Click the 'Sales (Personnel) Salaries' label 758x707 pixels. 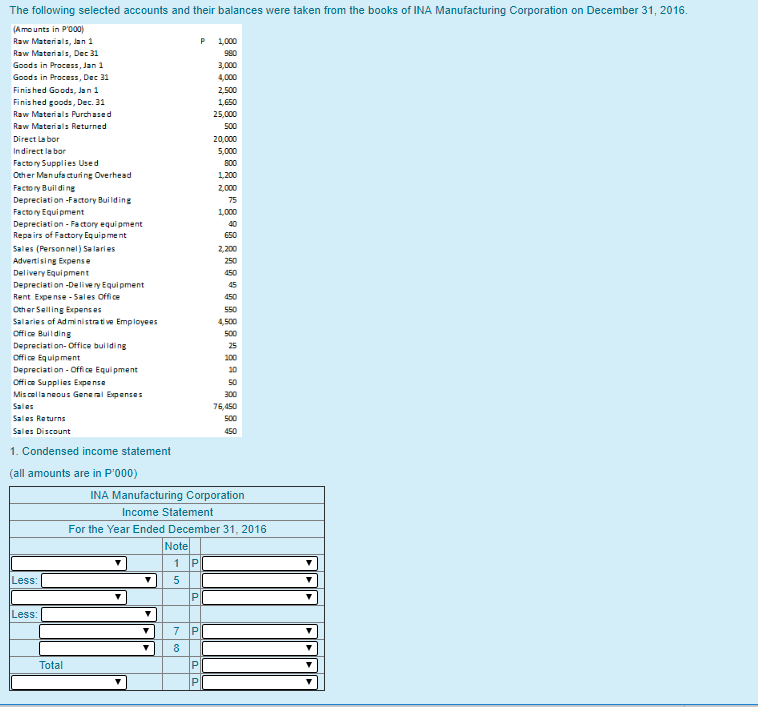pyautogui.click(x=64, y=248)
